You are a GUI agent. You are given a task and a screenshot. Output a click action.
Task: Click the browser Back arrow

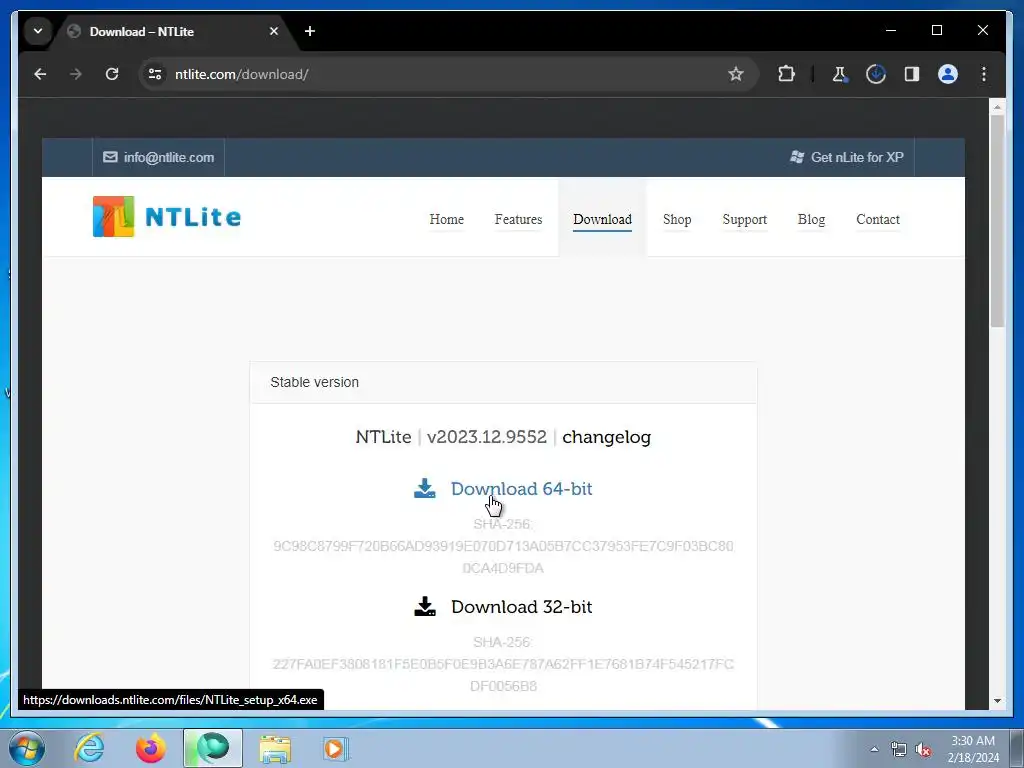[x=40, y=74]
